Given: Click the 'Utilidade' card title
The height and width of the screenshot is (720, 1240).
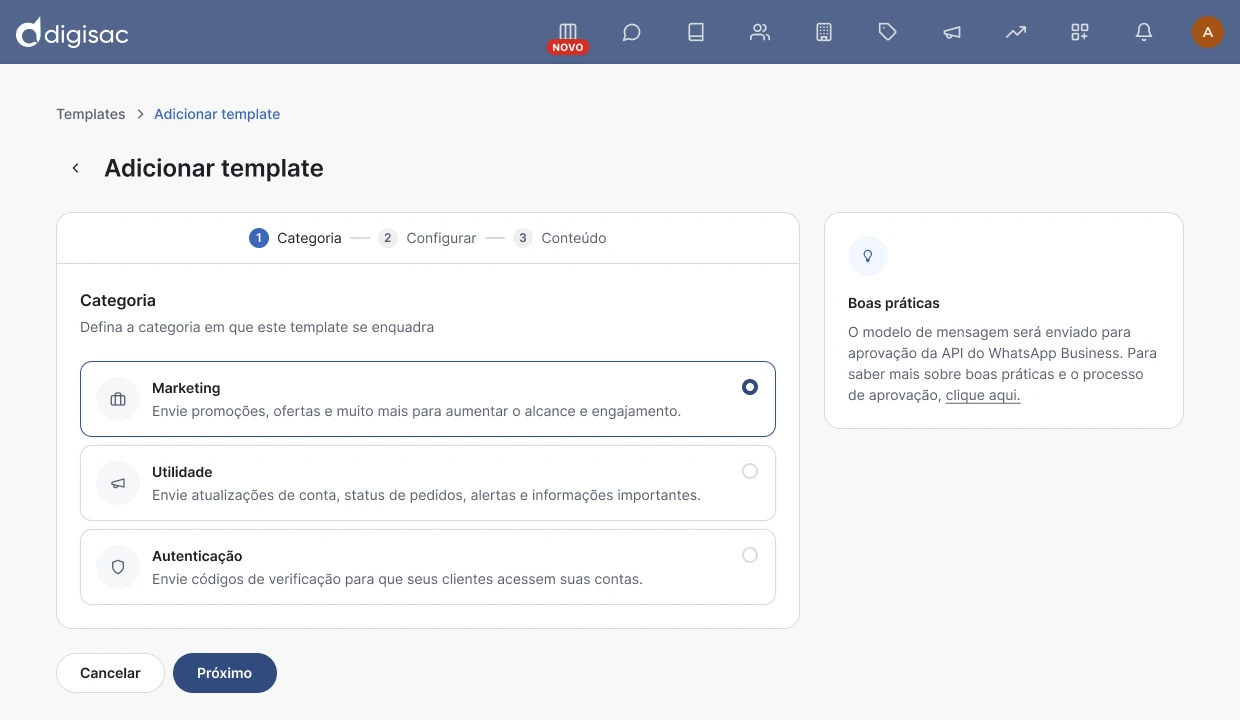Looking at the screenshot, I should tap(182, 472).
